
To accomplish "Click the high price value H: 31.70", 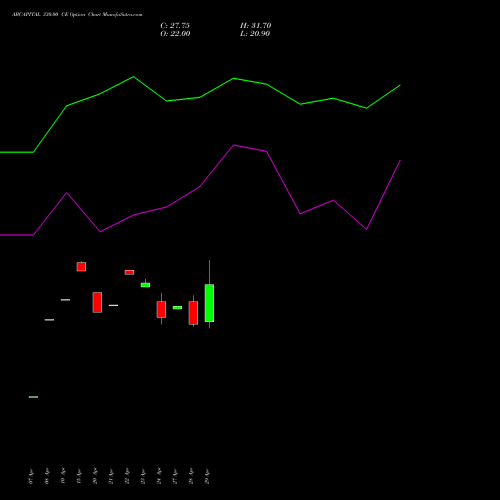I will [256, 26].
